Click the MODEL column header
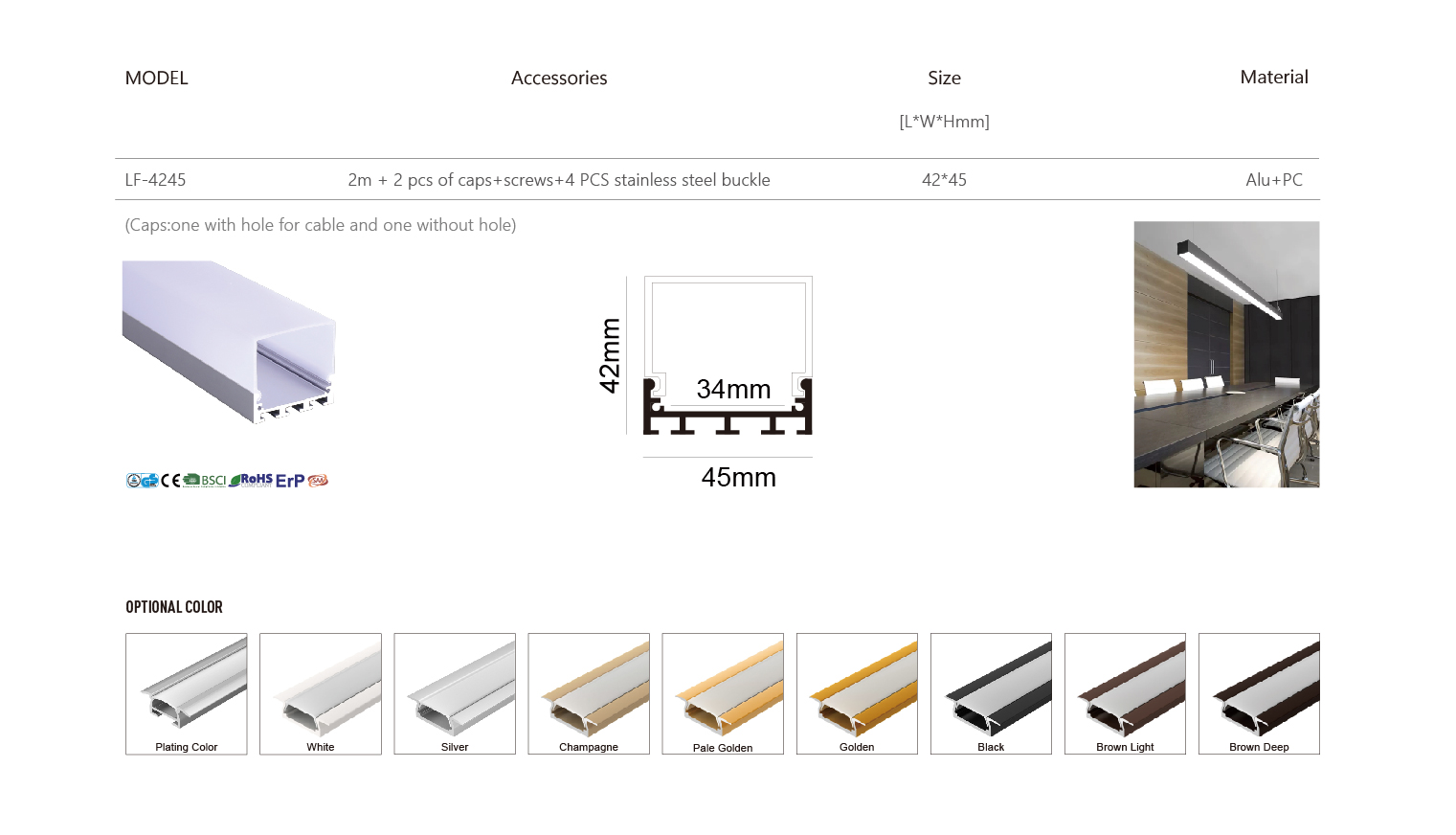 point(157,78)
